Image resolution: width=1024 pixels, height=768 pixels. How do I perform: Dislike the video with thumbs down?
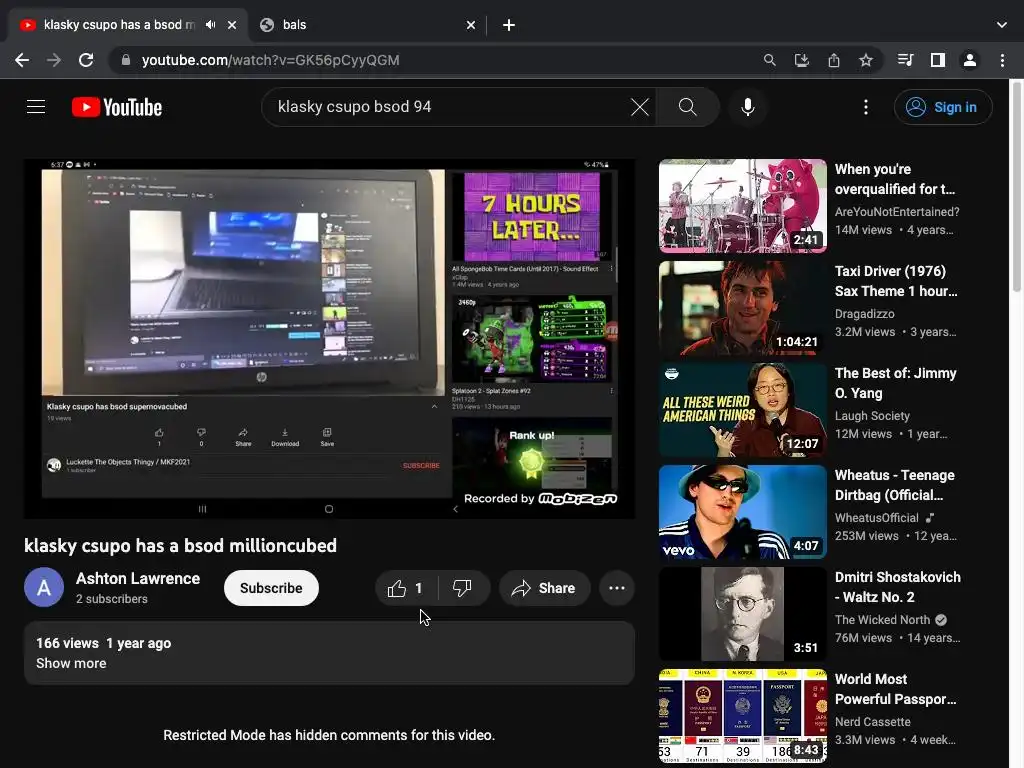click(x=462, y=588)
